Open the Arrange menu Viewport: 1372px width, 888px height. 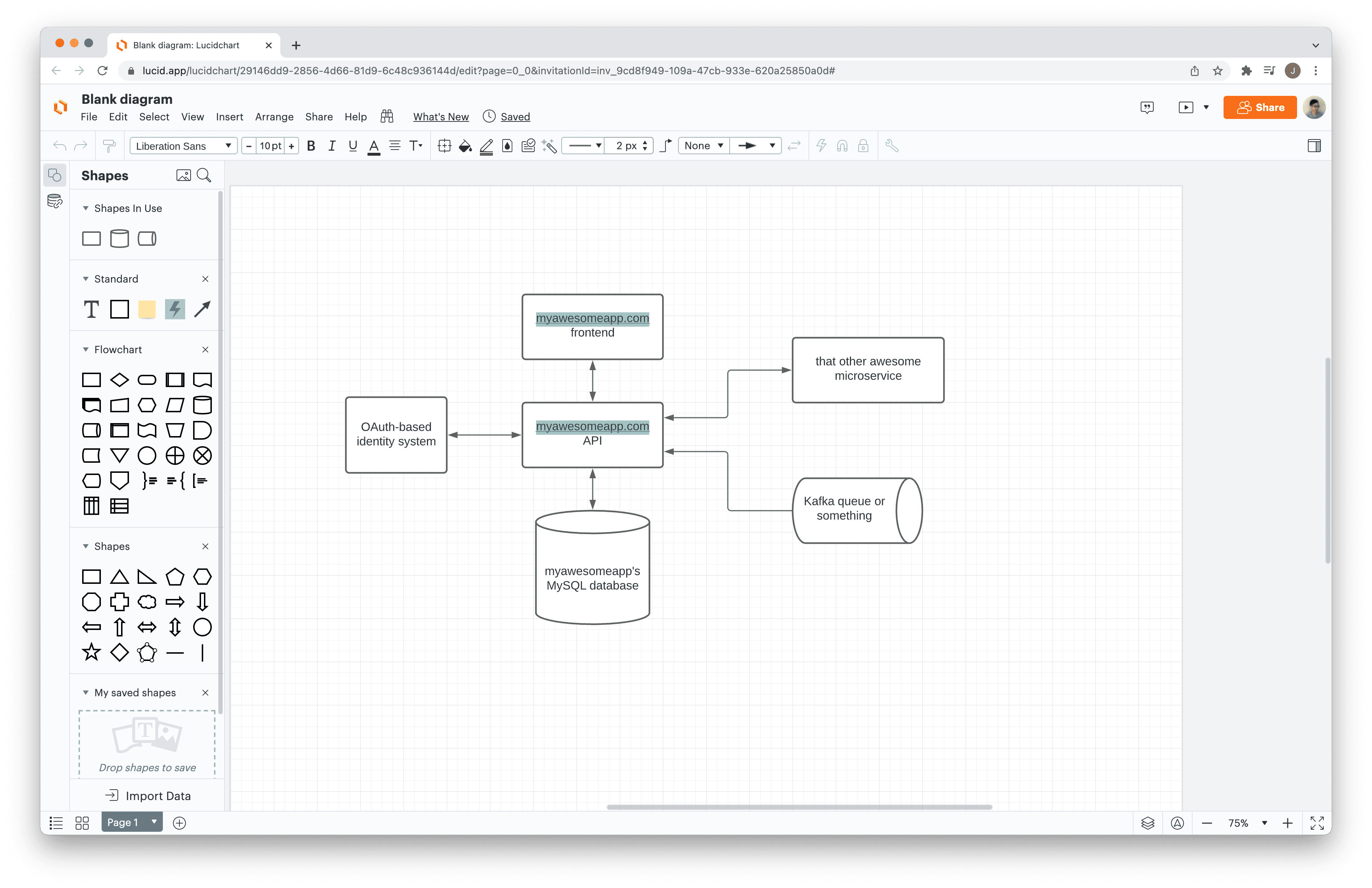274,116
